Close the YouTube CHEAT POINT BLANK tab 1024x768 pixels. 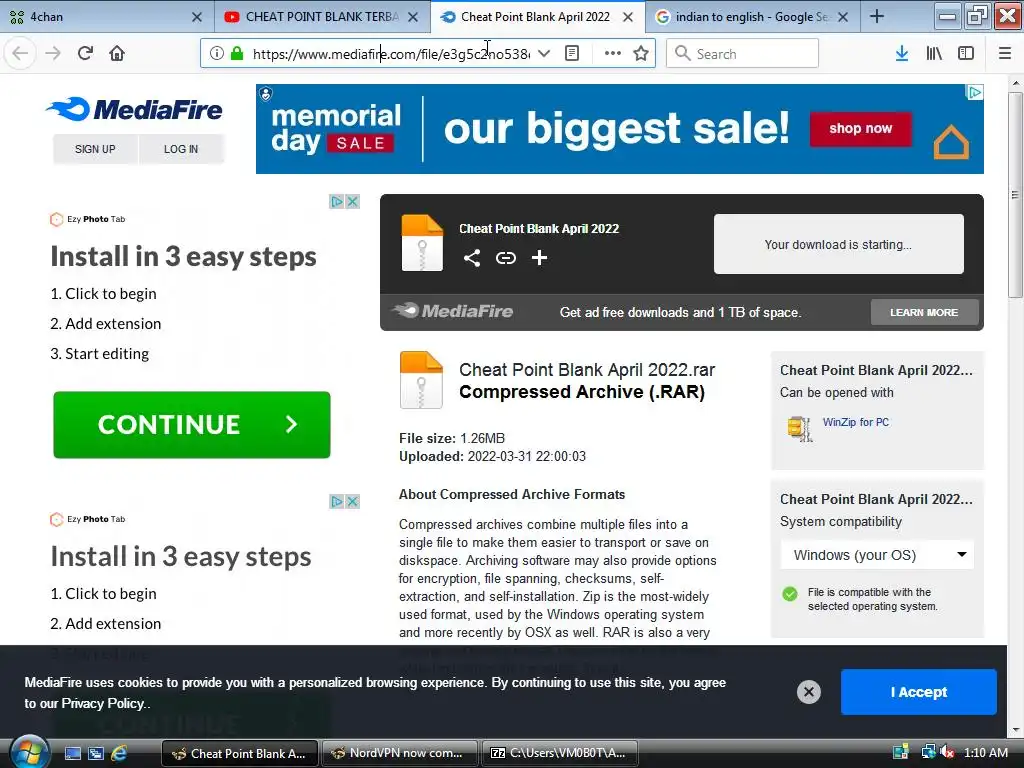[413, 17]
